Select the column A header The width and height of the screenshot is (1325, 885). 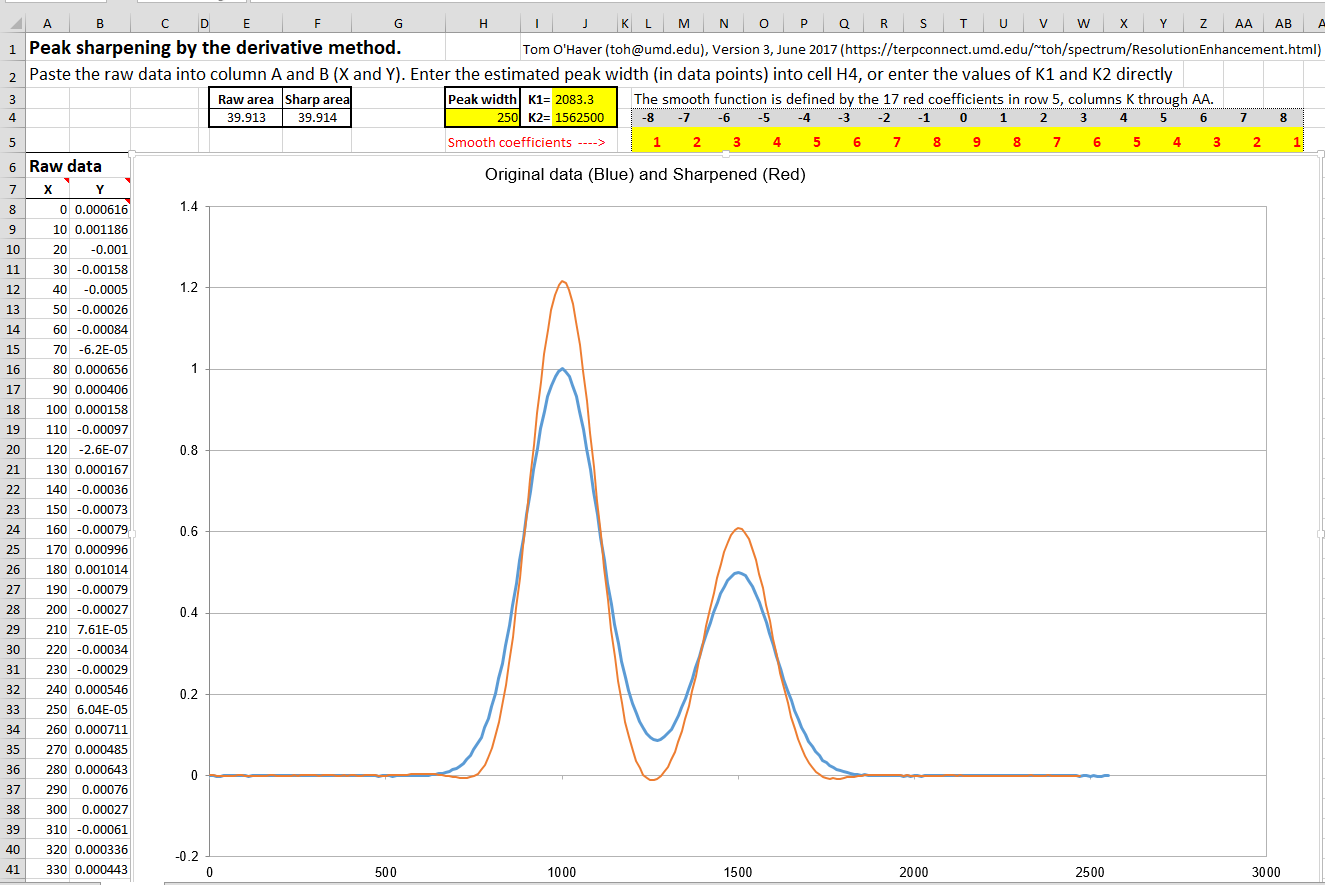[48, 23]
